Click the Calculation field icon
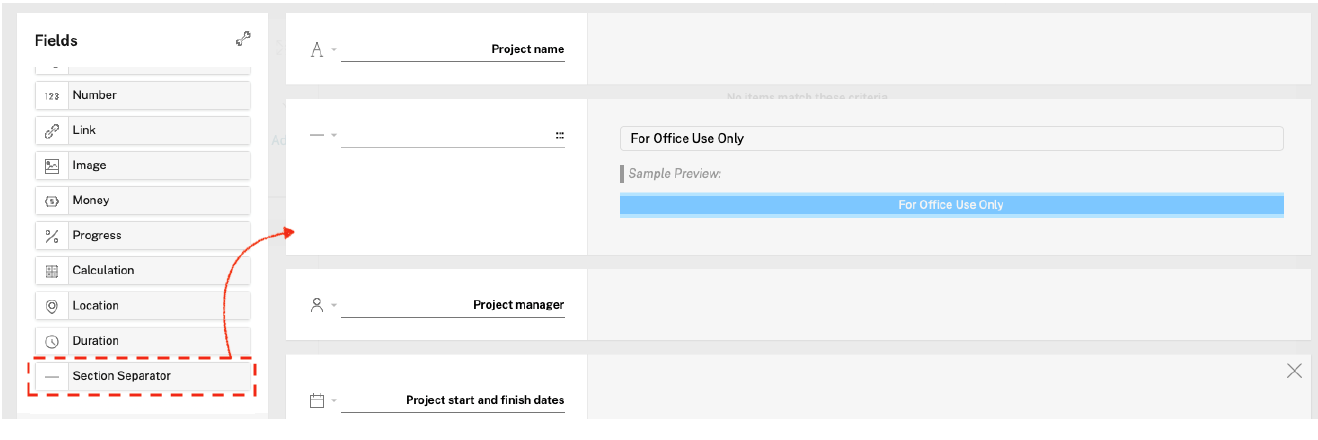This screenshot has width=1318, height=440. 52,271
